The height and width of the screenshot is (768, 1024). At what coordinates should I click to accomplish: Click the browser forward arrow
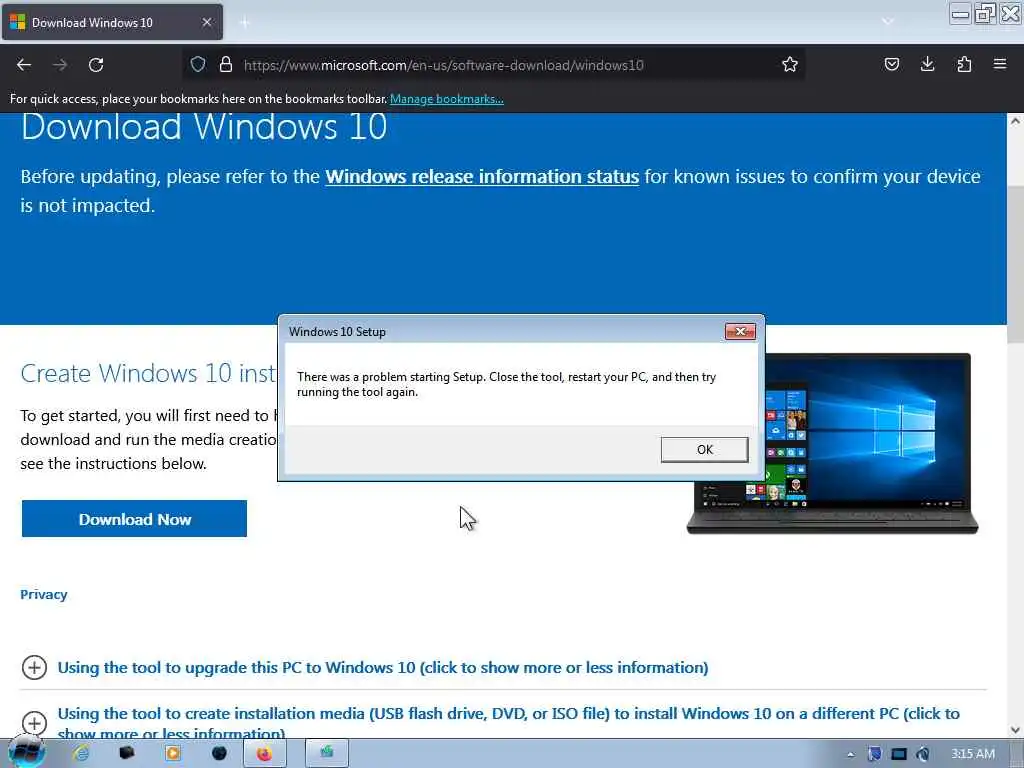(x=60, y=65)
